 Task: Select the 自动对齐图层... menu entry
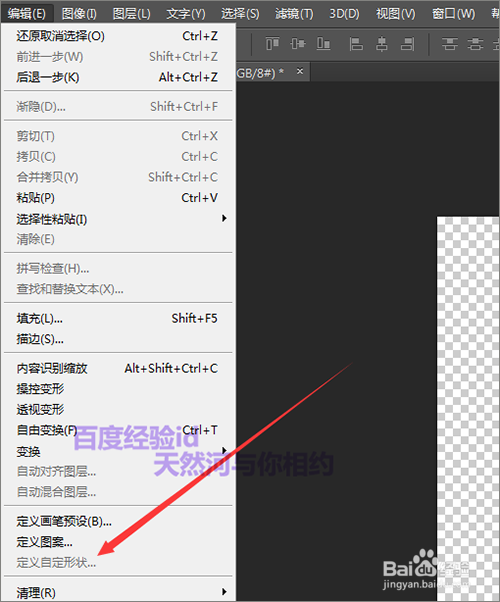[x=118, y=471]
